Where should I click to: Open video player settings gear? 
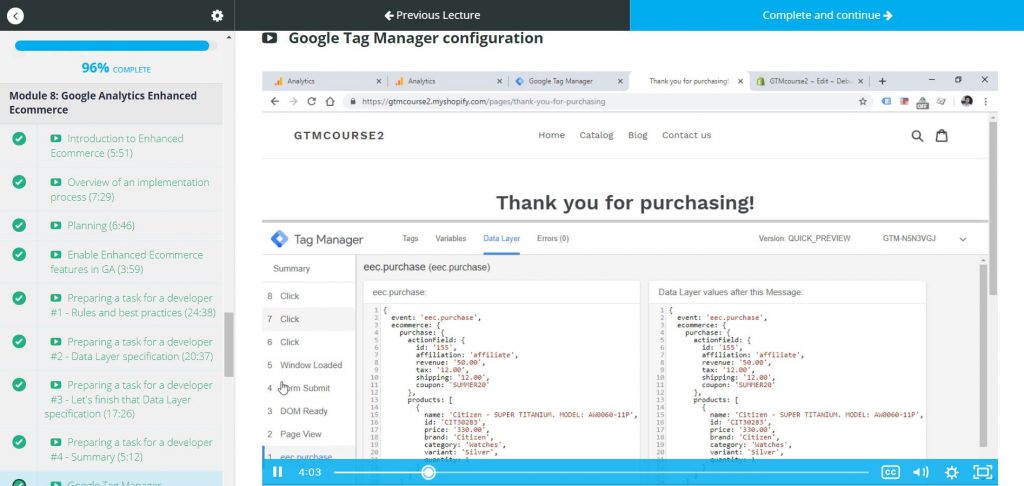pos(952,472)
